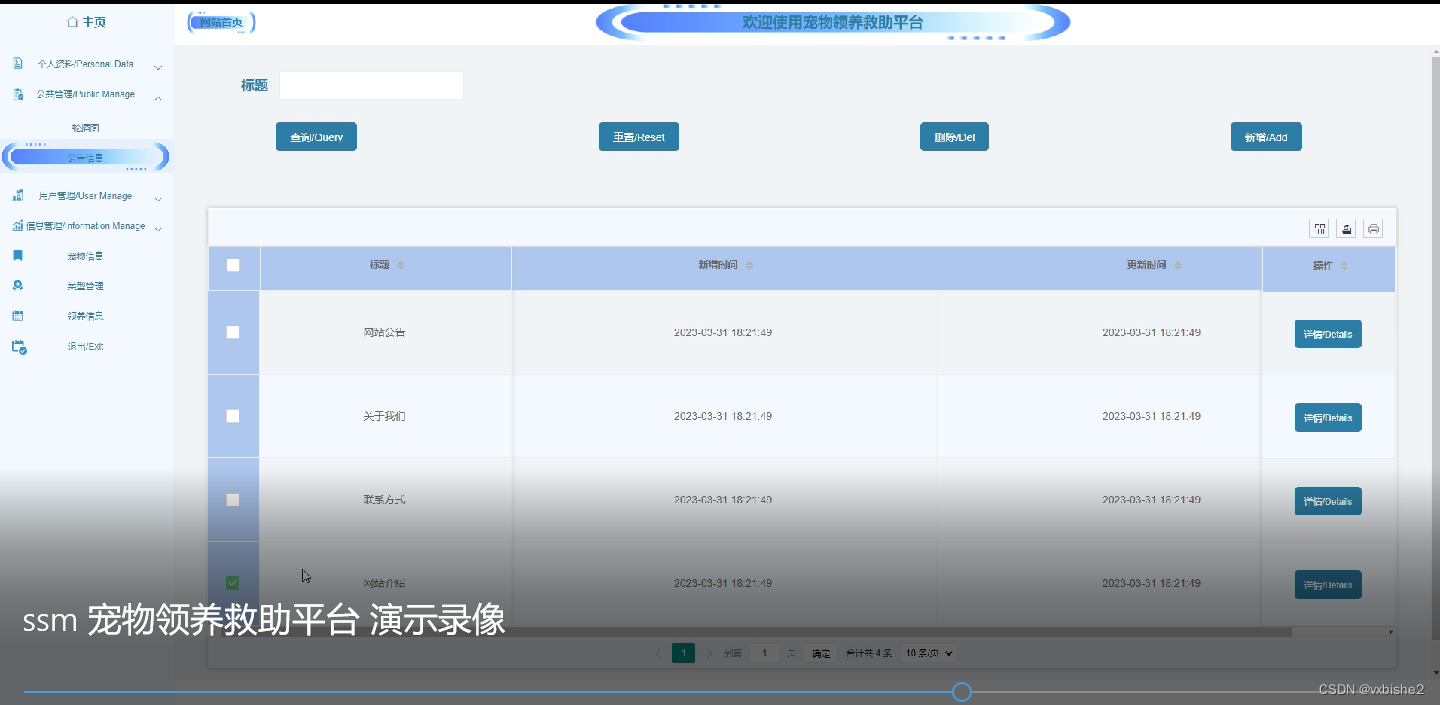
Task: Open Details for the 联系方式 row
Action: click(1328, 501)
